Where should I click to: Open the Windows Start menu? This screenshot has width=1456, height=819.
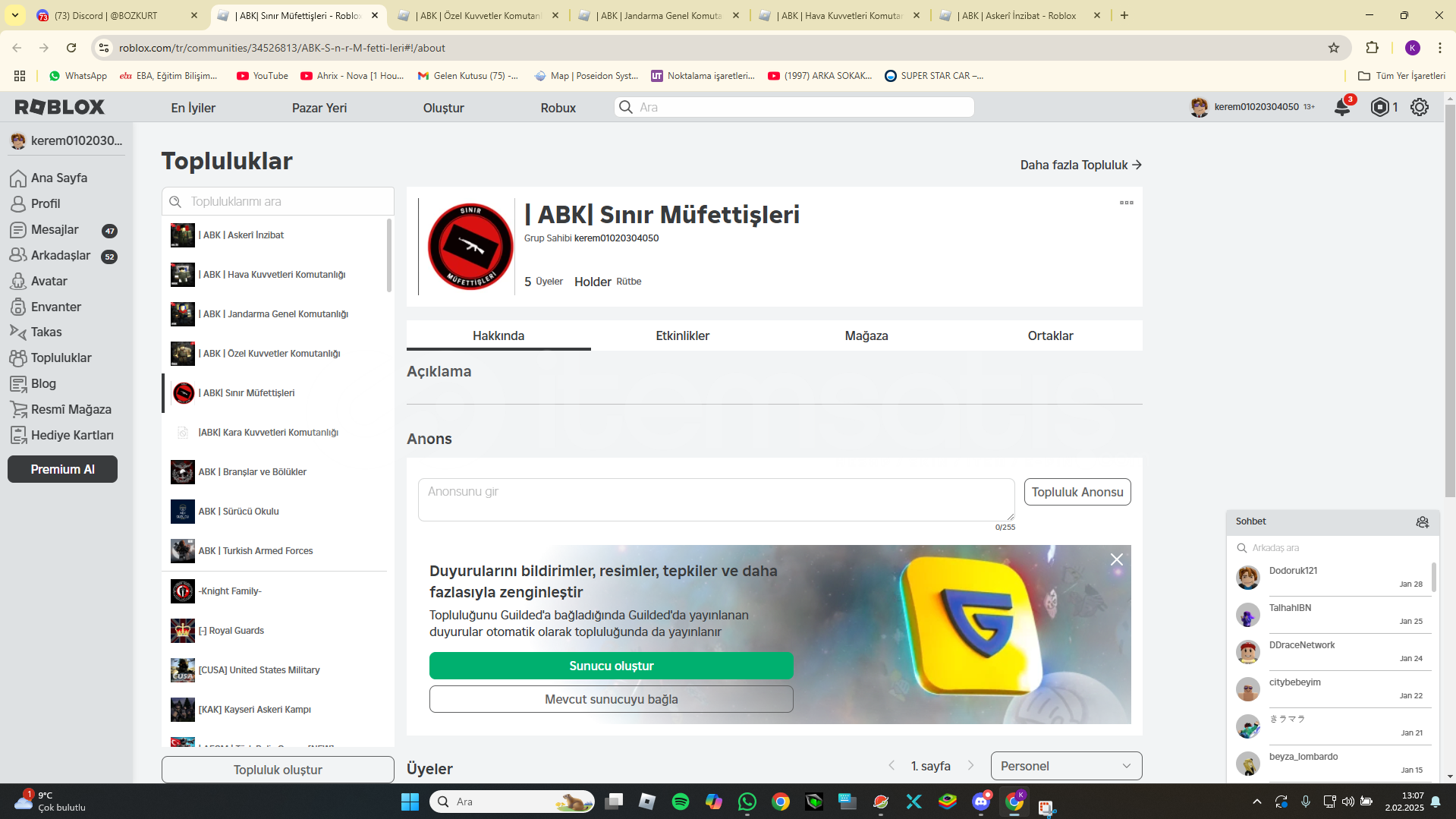click(410, 802)
